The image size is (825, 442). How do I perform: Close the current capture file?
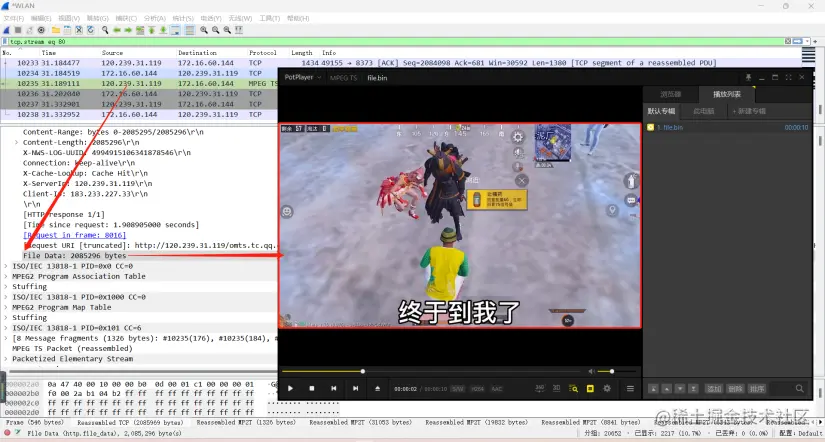pos(79,30)
